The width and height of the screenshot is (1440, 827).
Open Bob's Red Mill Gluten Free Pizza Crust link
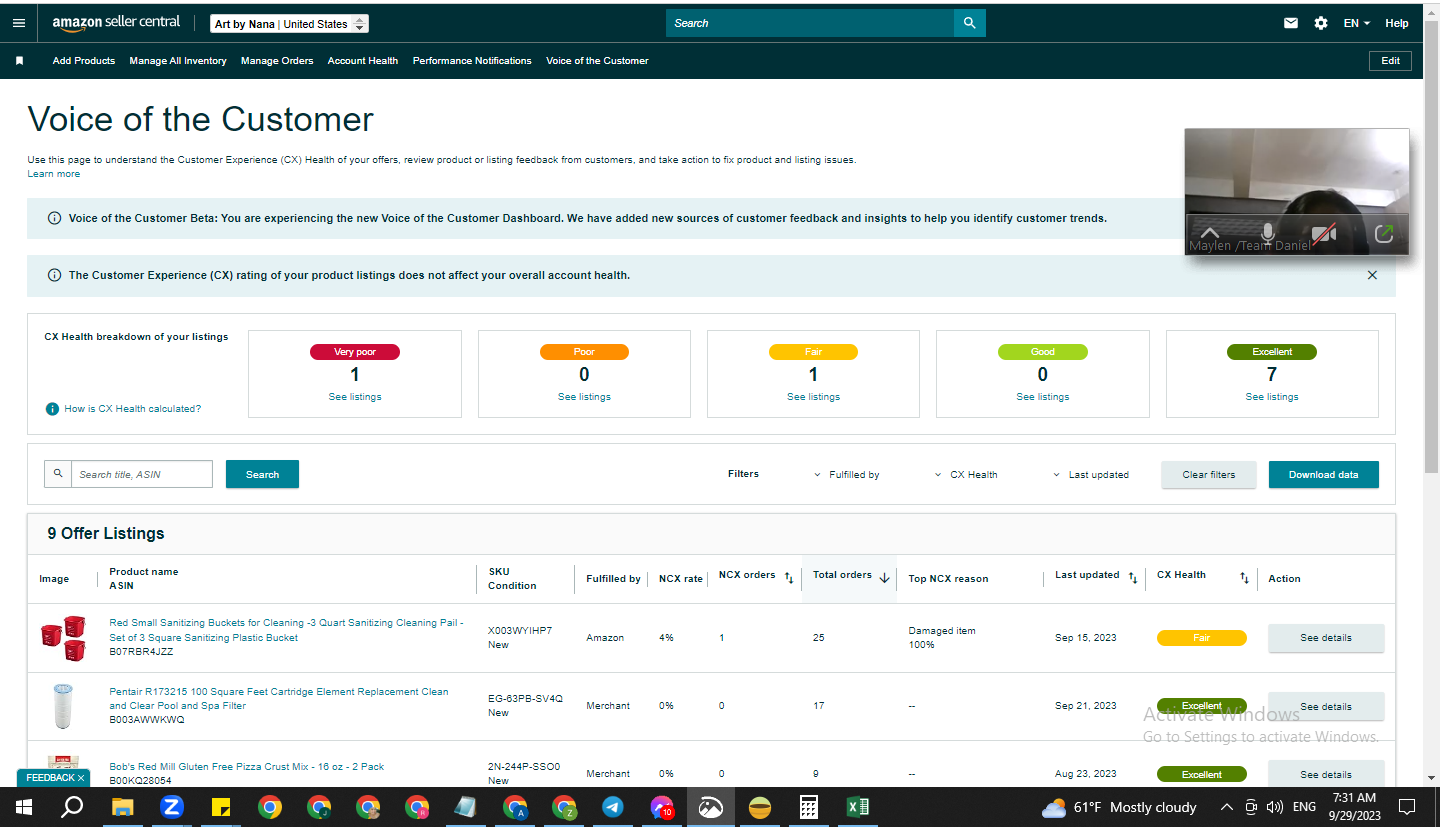click(x=247, y=767)
